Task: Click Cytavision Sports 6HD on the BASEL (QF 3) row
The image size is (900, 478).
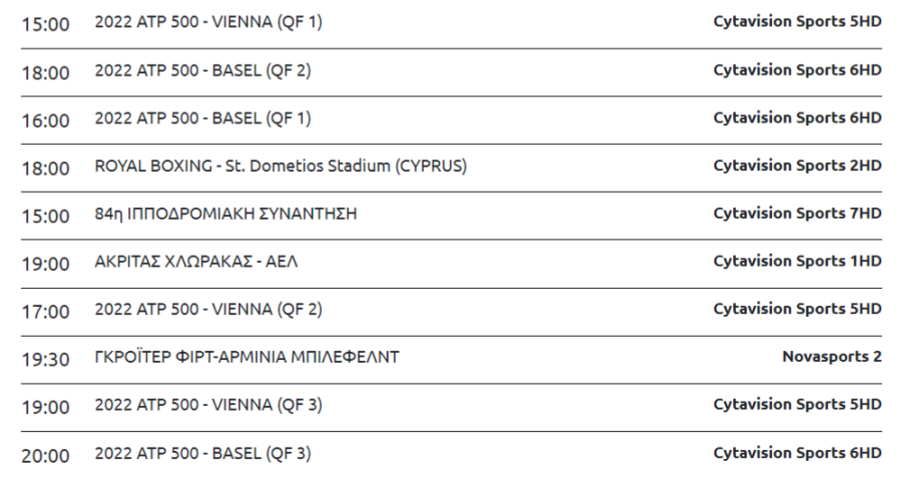Action: point(797,453)
